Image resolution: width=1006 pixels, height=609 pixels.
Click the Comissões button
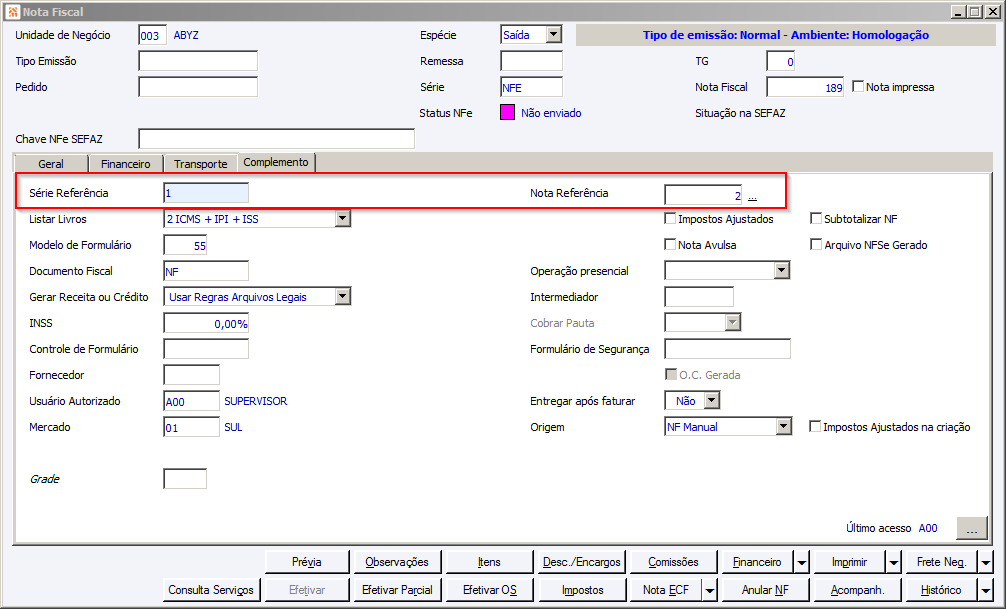pyautogui.click(x=673, y=562)
